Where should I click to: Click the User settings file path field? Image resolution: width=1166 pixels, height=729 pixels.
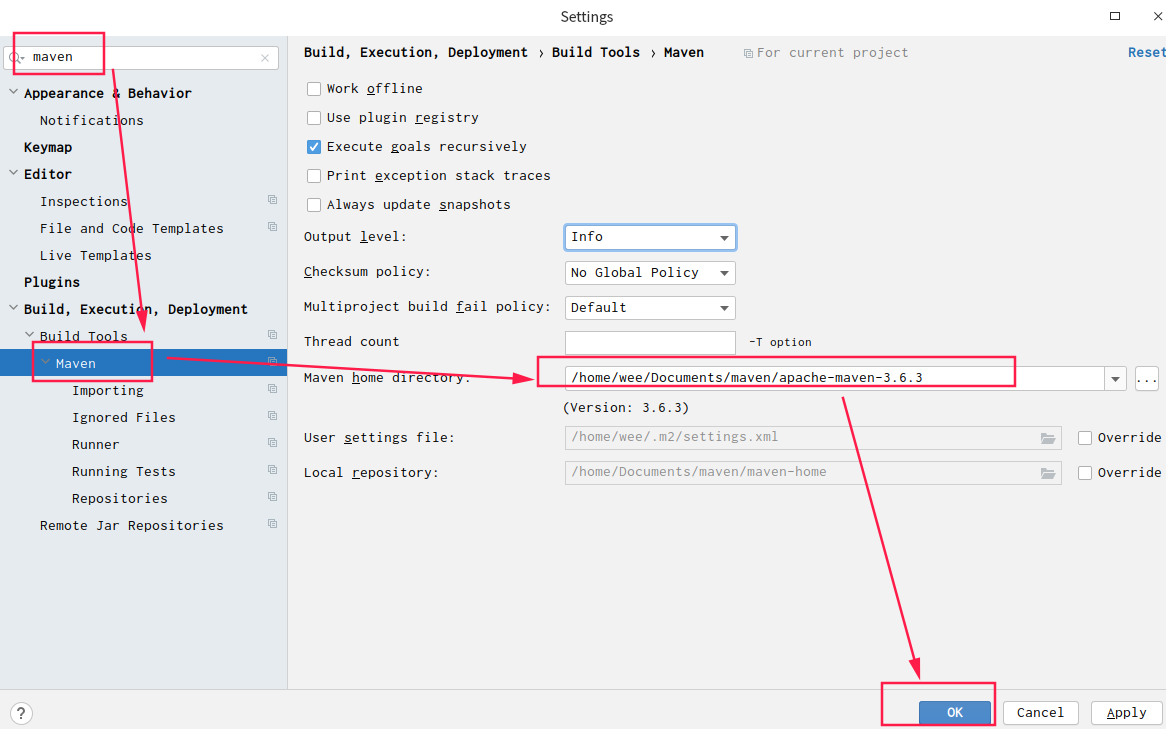pyautogui.click(x=813, y=438)
